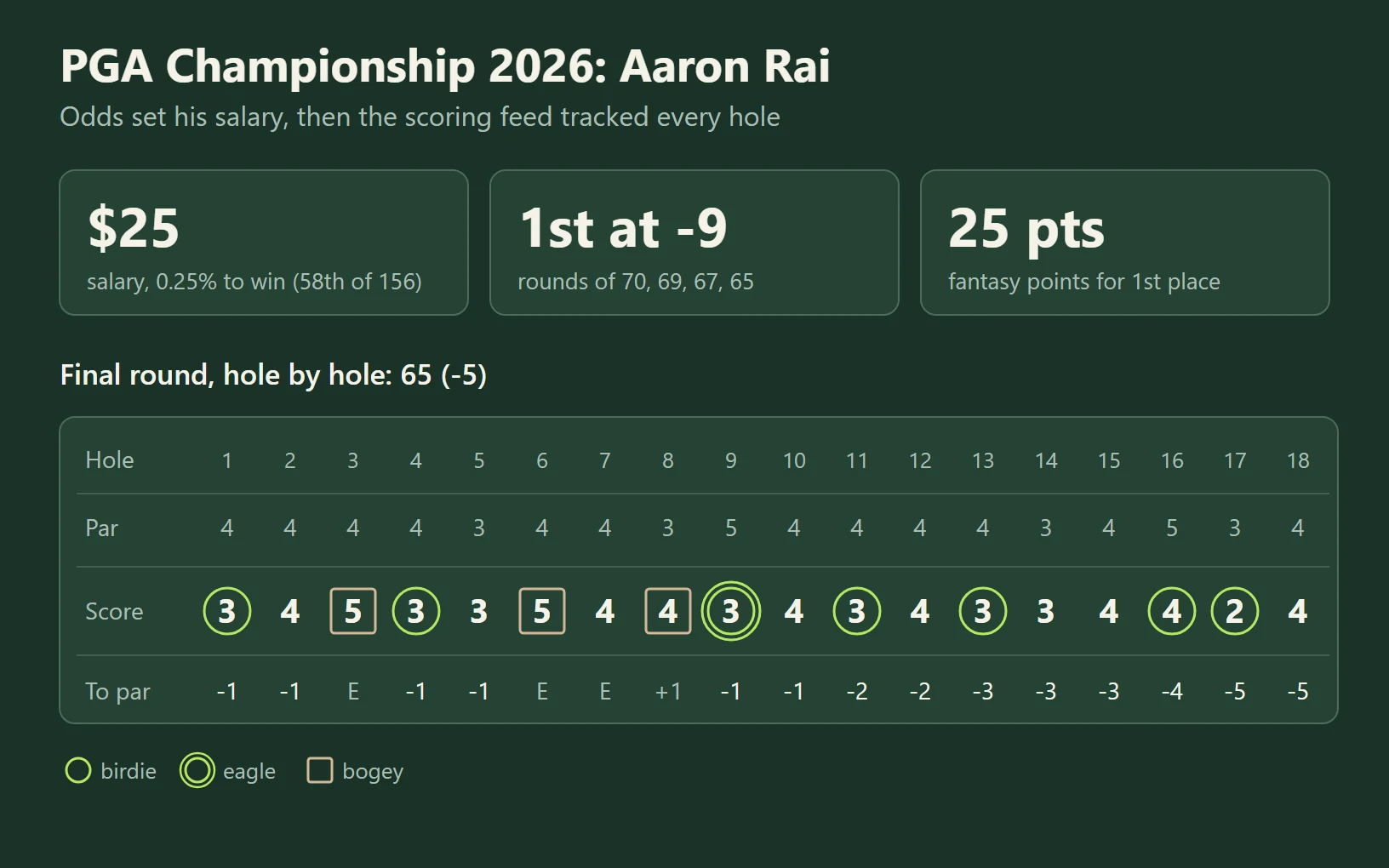Open the $25 salary card
This screenshot has height=868, width=1389.
(x=264, y=243)
